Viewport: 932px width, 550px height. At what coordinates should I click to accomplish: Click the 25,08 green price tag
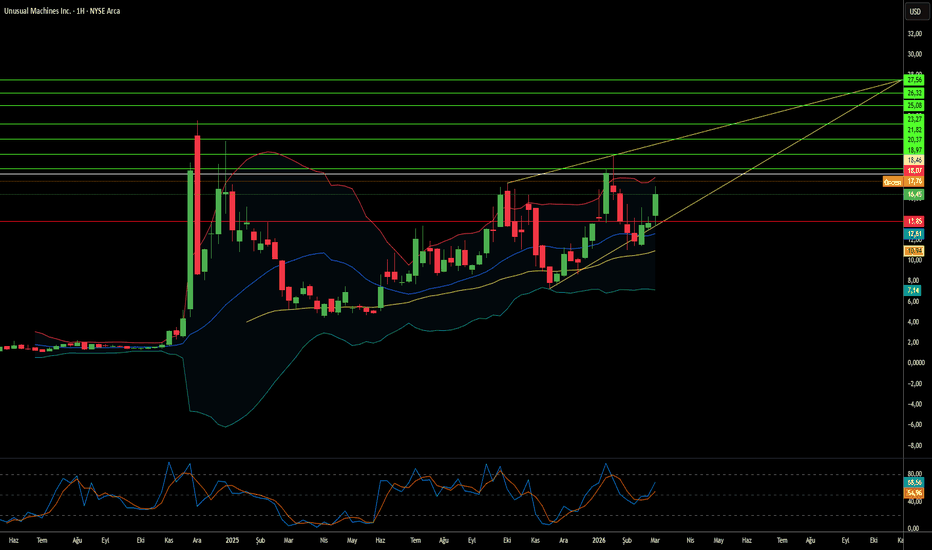click(x=914, y=105)
